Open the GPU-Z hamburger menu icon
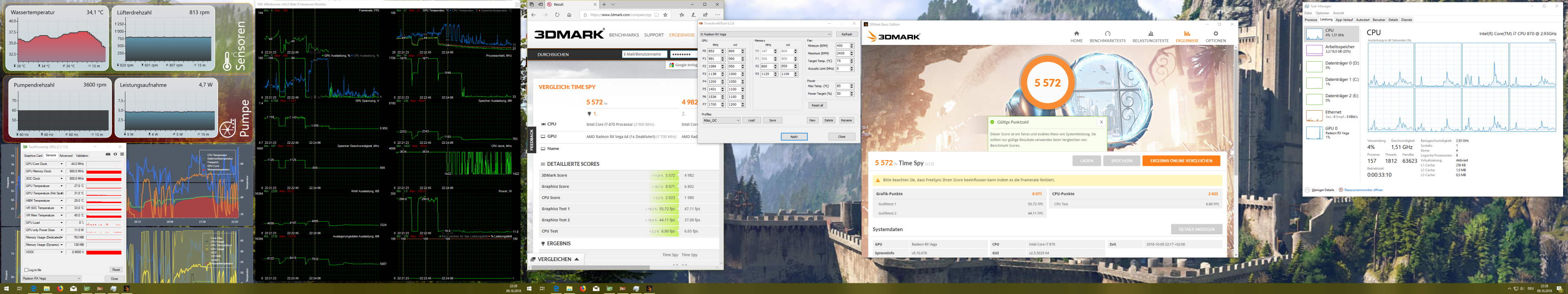 point(122,155)
